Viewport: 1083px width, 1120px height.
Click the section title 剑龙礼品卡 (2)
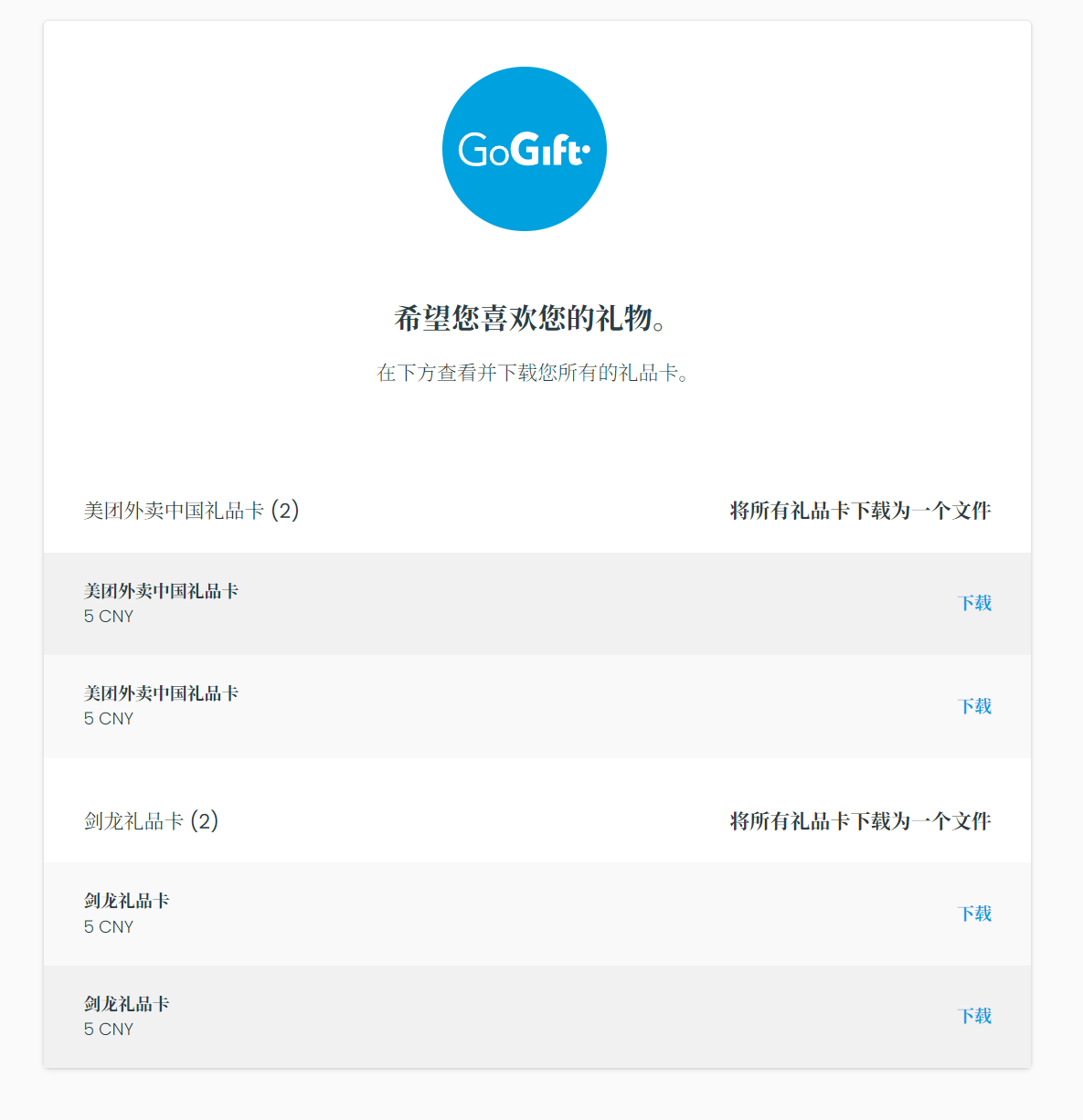click(x=151, y=821)
